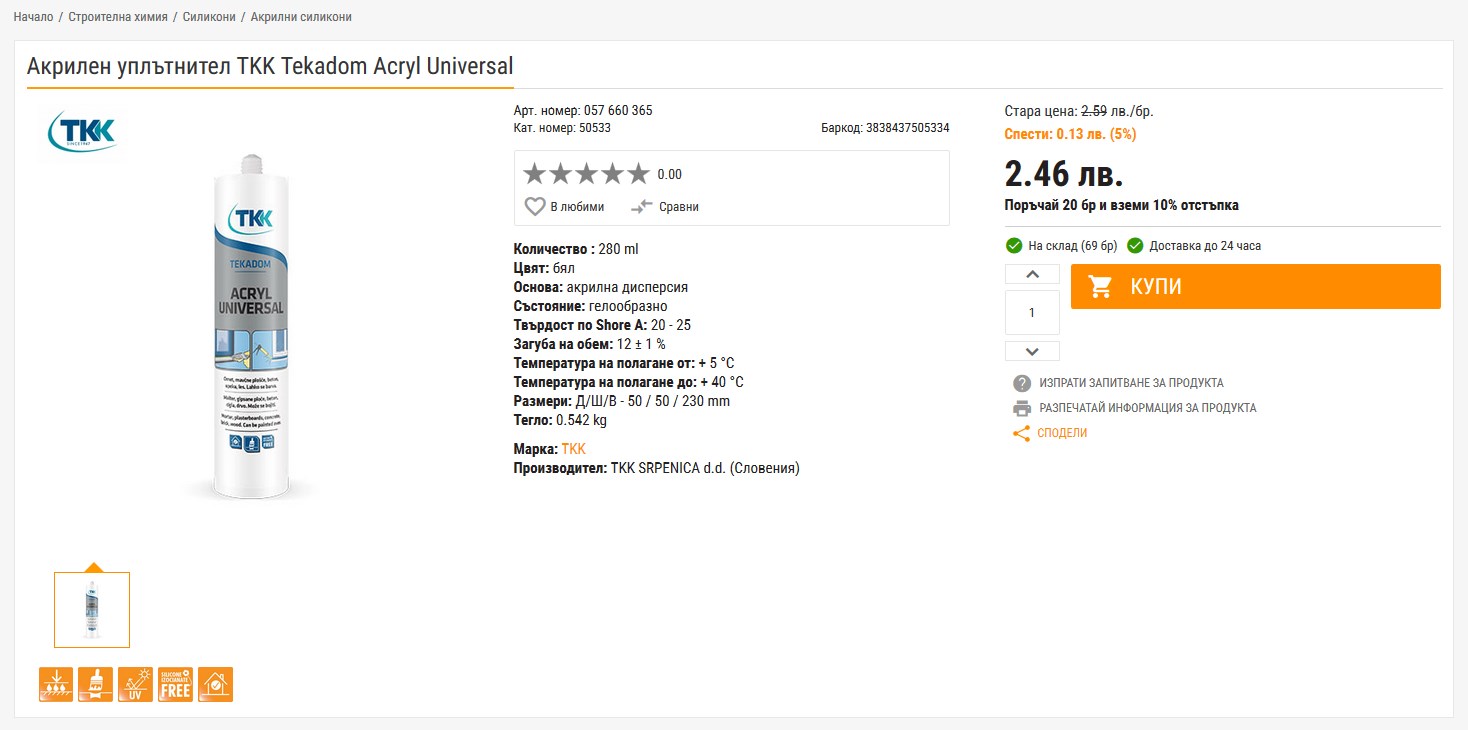The height and width of the screenshot is (730, 1468).
Task: Click Поръчай 20 бр и вземи 10% отстъпка
Action: [1121, 205]
